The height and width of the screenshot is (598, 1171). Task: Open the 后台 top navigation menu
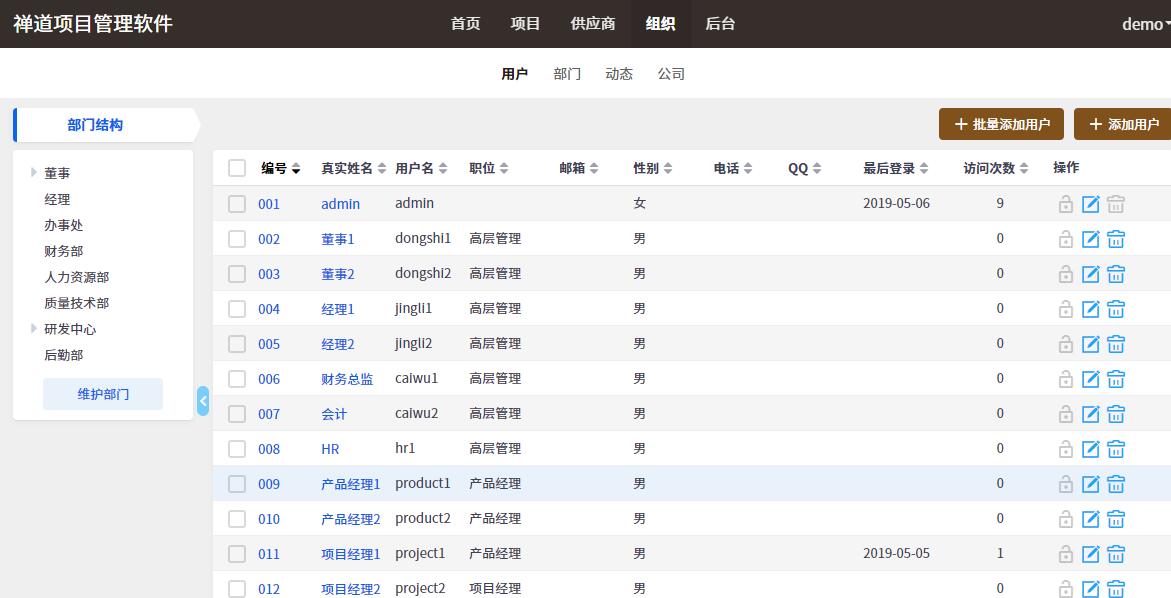tap(720, 24)
